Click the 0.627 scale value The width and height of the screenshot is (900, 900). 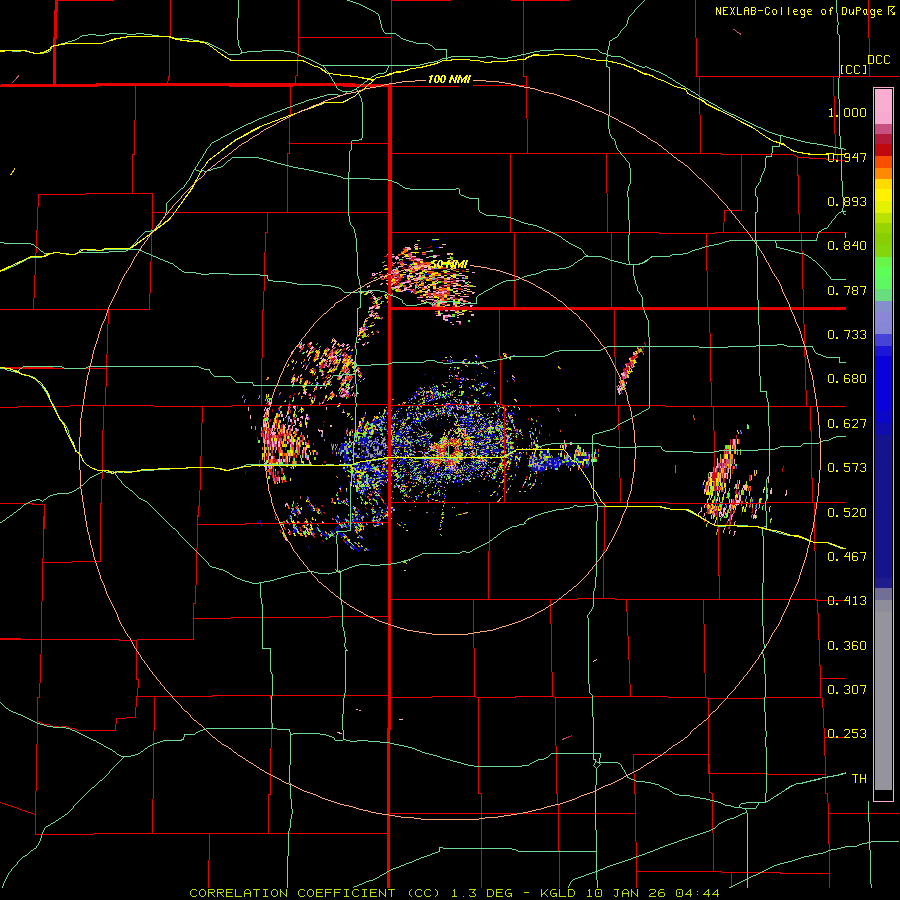coord(847,423)
